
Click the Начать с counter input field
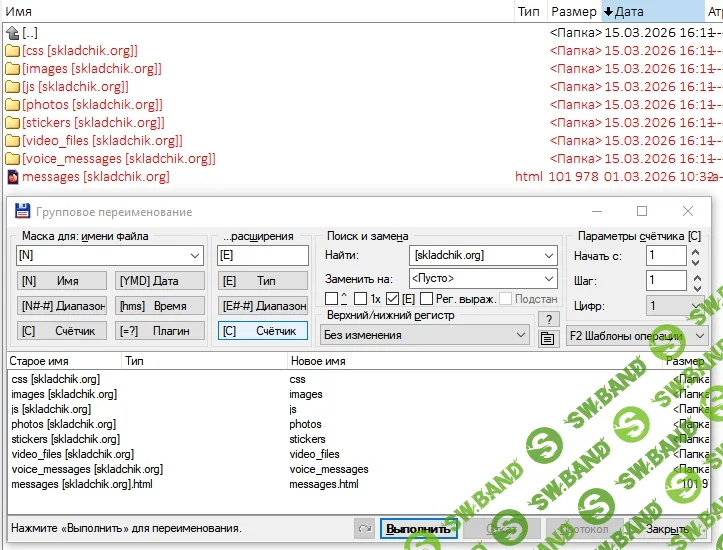pyautogui.click(x=665, y=256)
